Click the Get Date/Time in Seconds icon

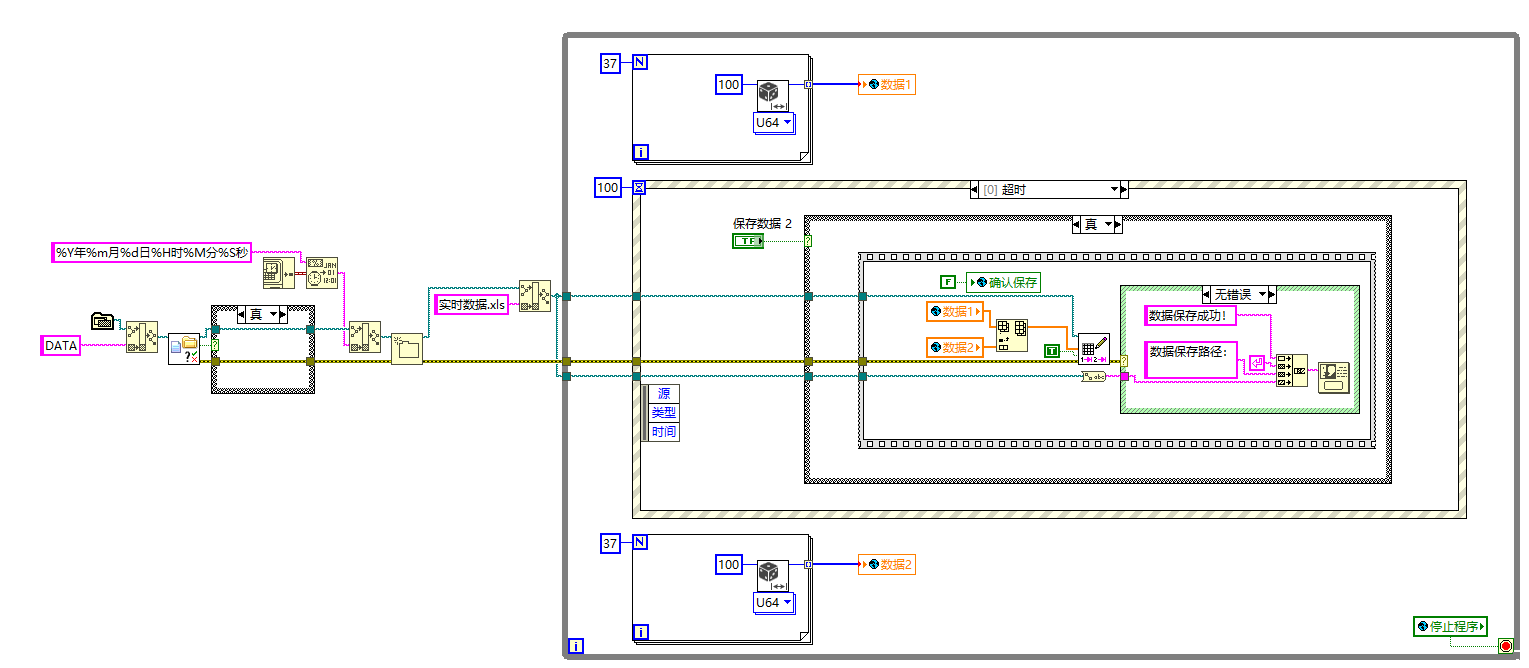pyautogui.click(x=278, y=272)
